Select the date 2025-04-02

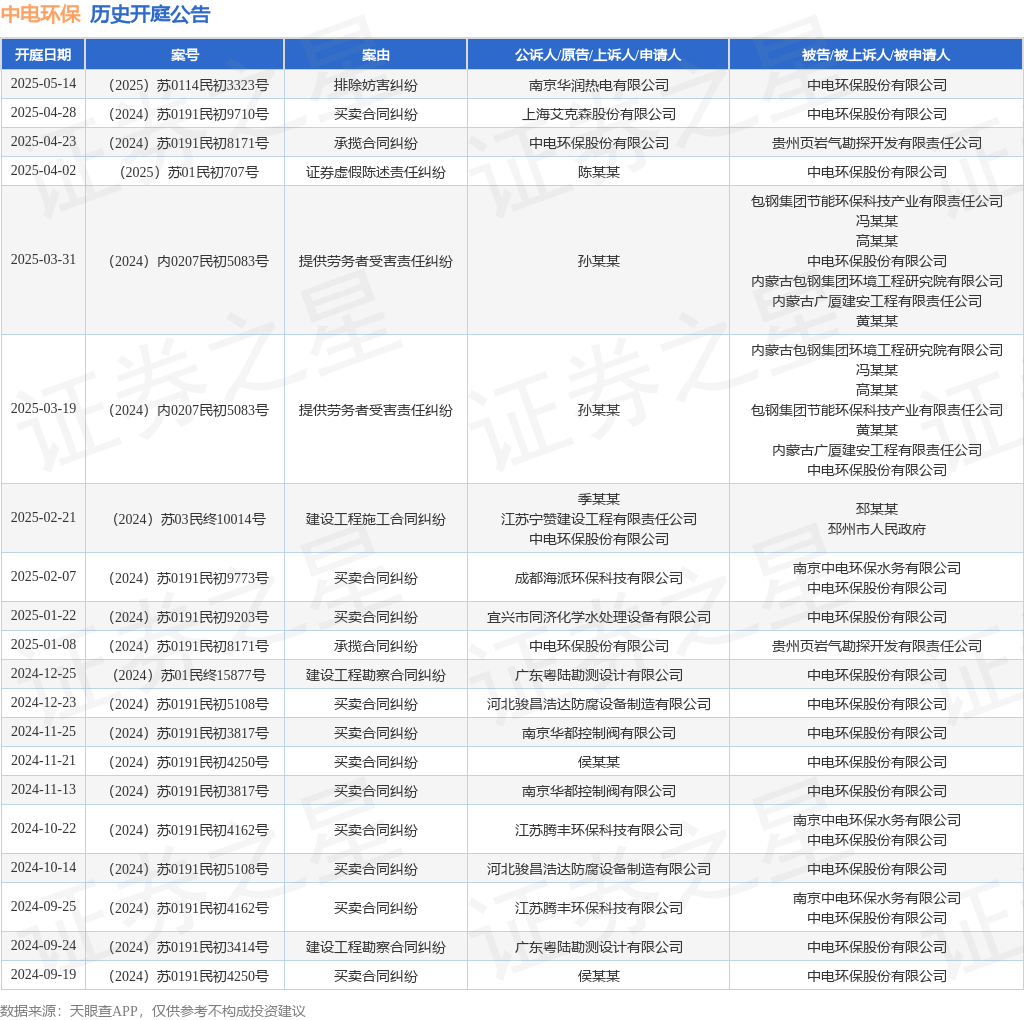point(43,170)
